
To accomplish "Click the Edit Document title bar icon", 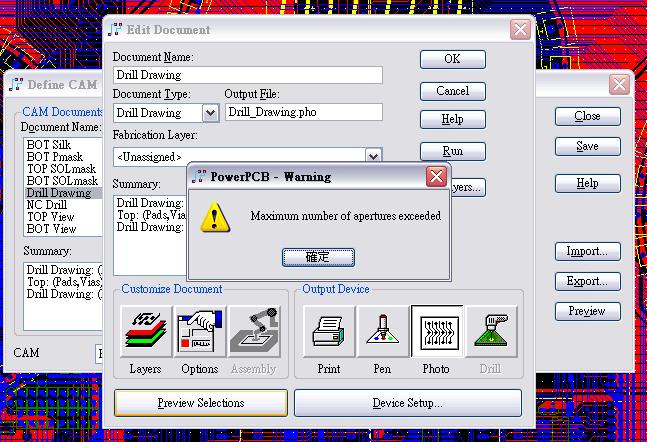I will coord(115,30).
